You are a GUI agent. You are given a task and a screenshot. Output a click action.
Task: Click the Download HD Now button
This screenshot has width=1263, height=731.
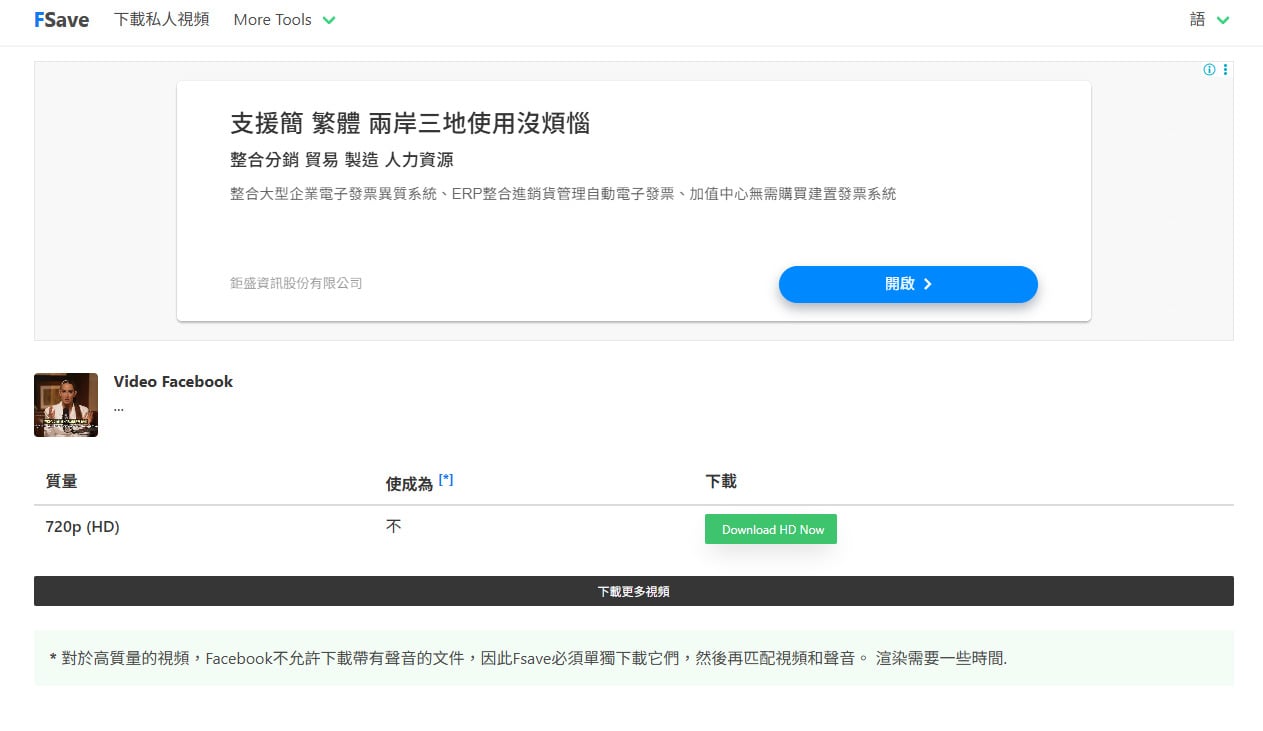click(770, 529)
